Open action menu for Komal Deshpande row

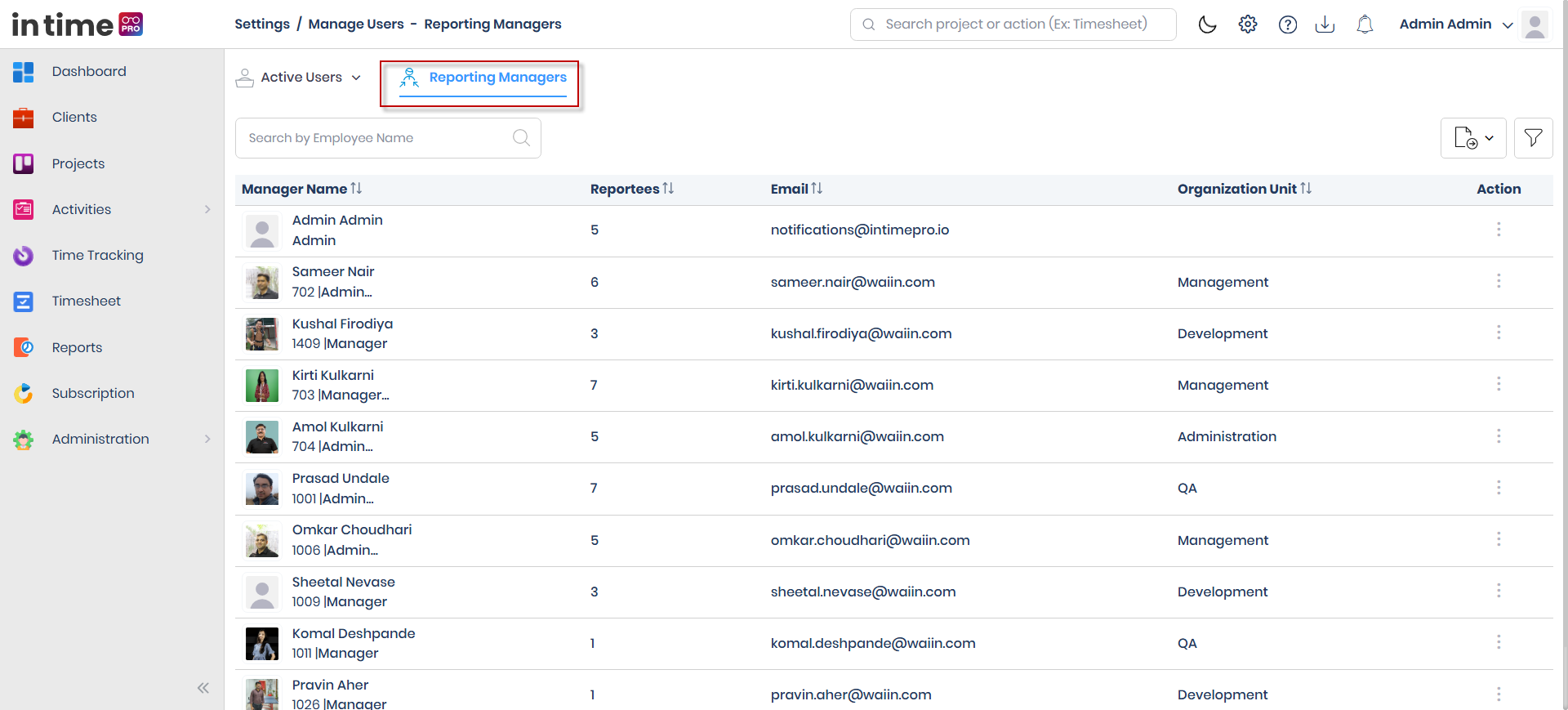coord(1499,642)
